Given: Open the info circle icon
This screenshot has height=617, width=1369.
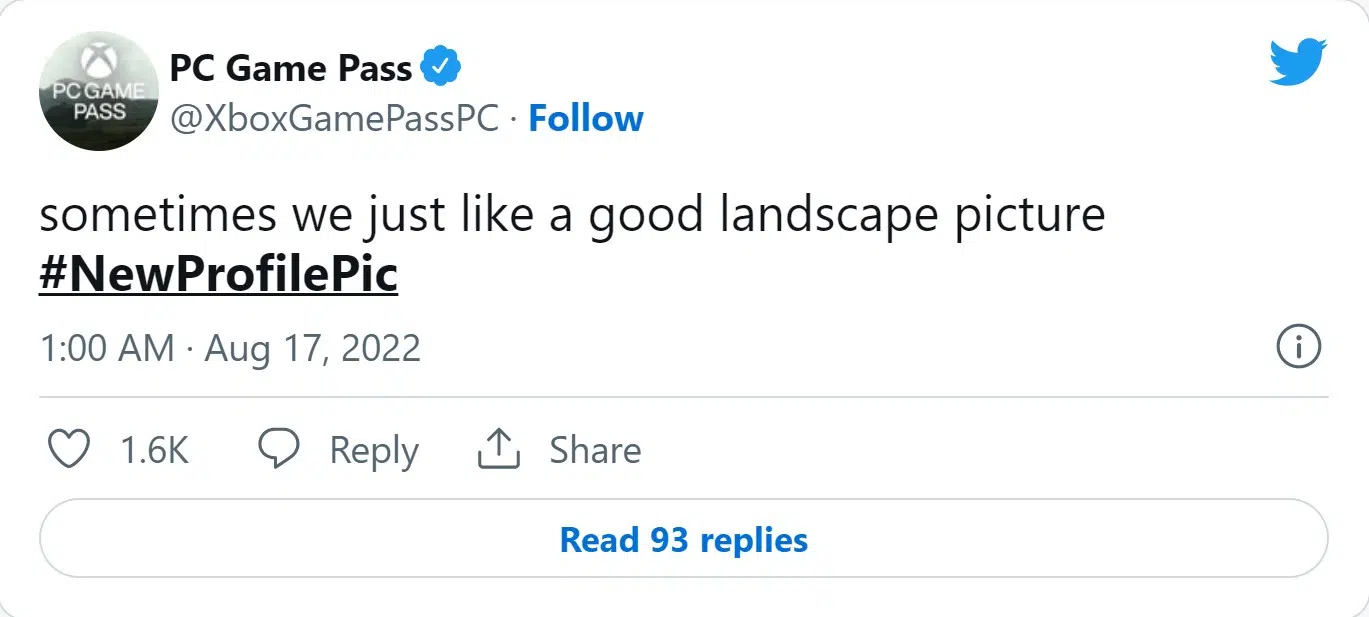Looking at the screenshot, I should point(1299,348).
